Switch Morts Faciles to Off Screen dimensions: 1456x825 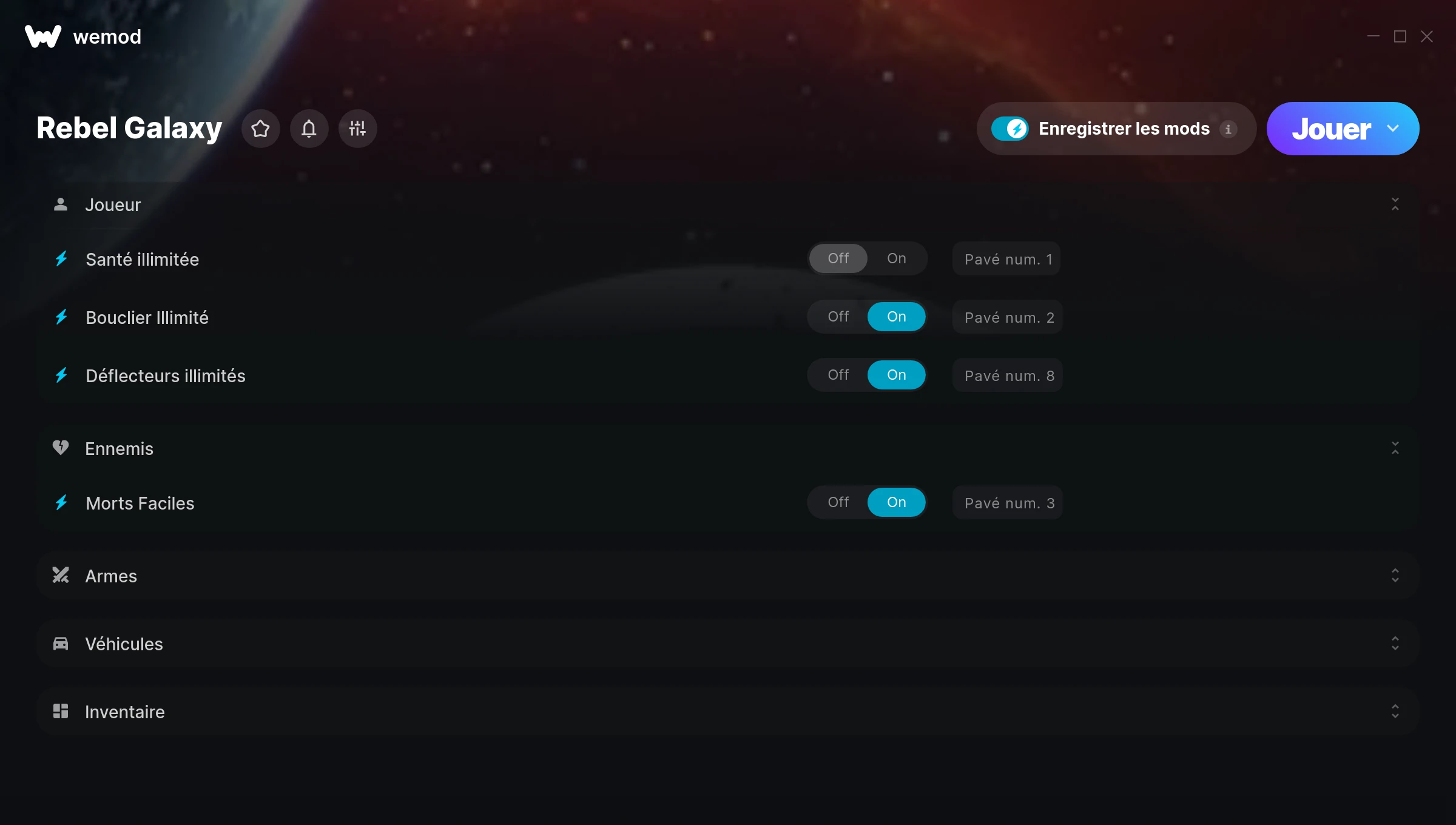pos(838,502)
